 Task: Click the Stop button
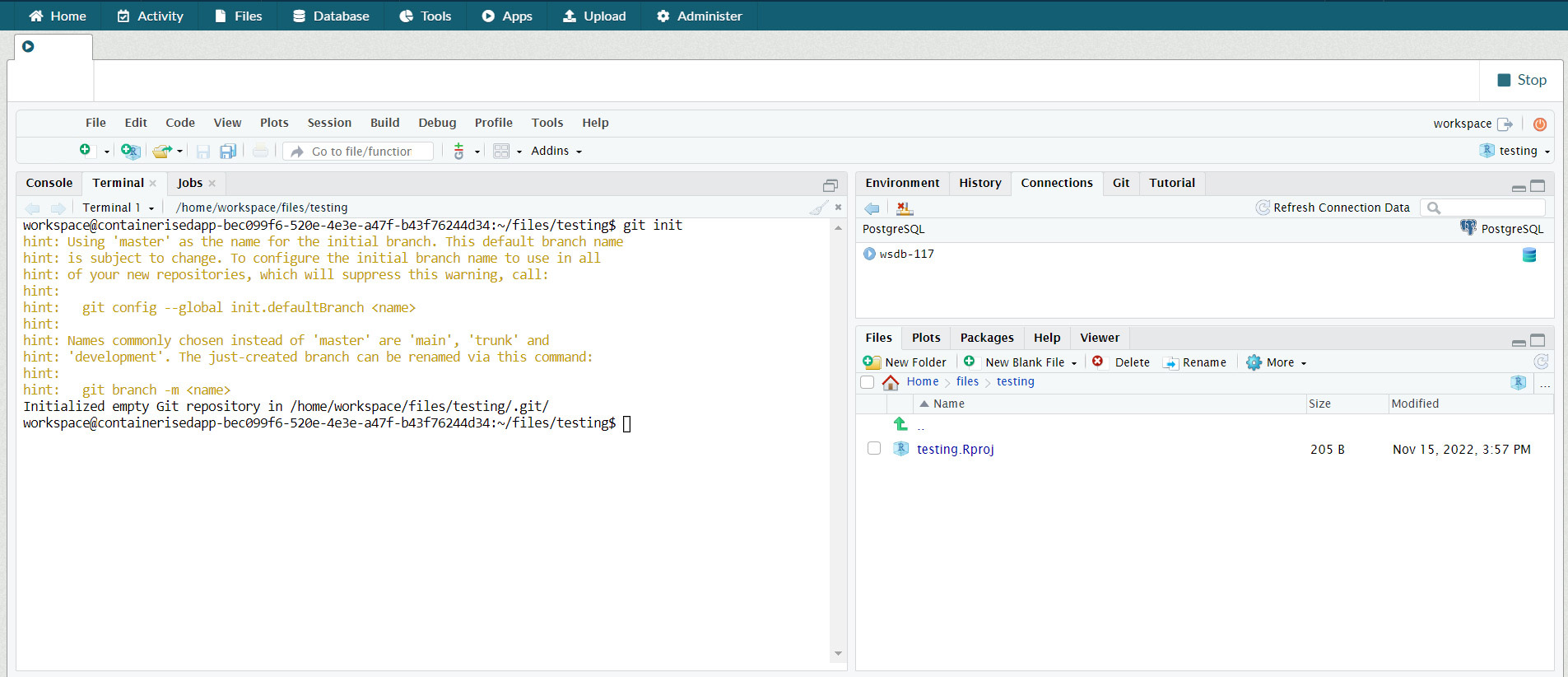point(1522,80)
